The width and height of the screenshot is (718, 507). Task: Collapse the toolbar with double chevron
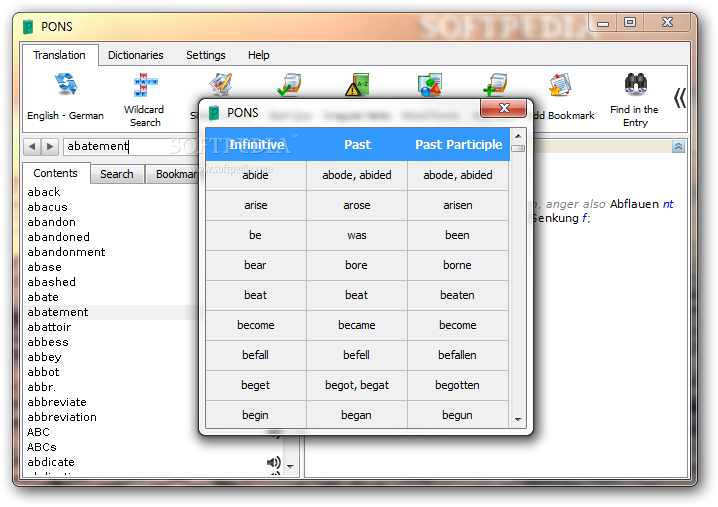(x=680, y=98)
